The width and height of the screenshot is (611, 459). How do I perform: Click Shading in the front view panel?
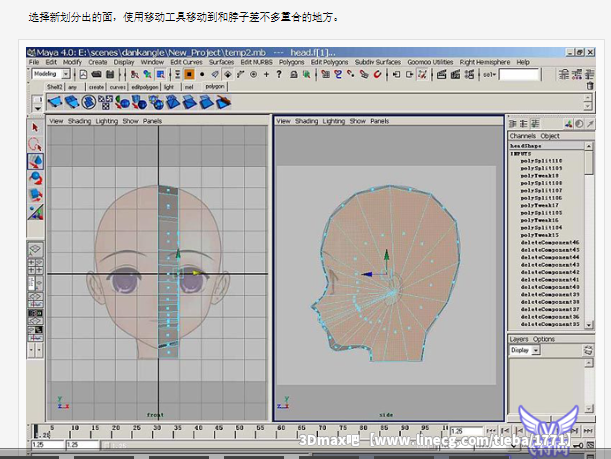tap(79, 121)
